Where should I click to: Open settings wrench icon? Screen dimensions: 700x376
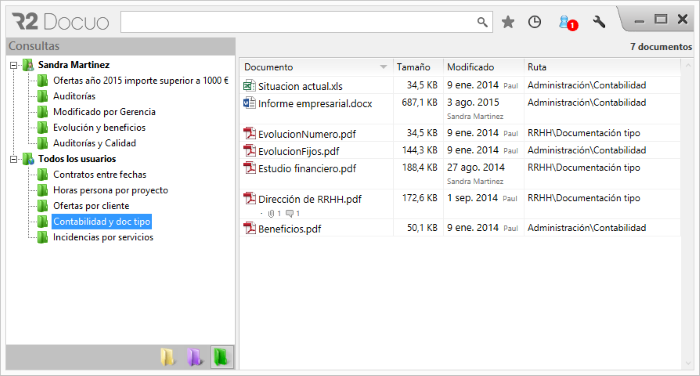coord(599,21)
